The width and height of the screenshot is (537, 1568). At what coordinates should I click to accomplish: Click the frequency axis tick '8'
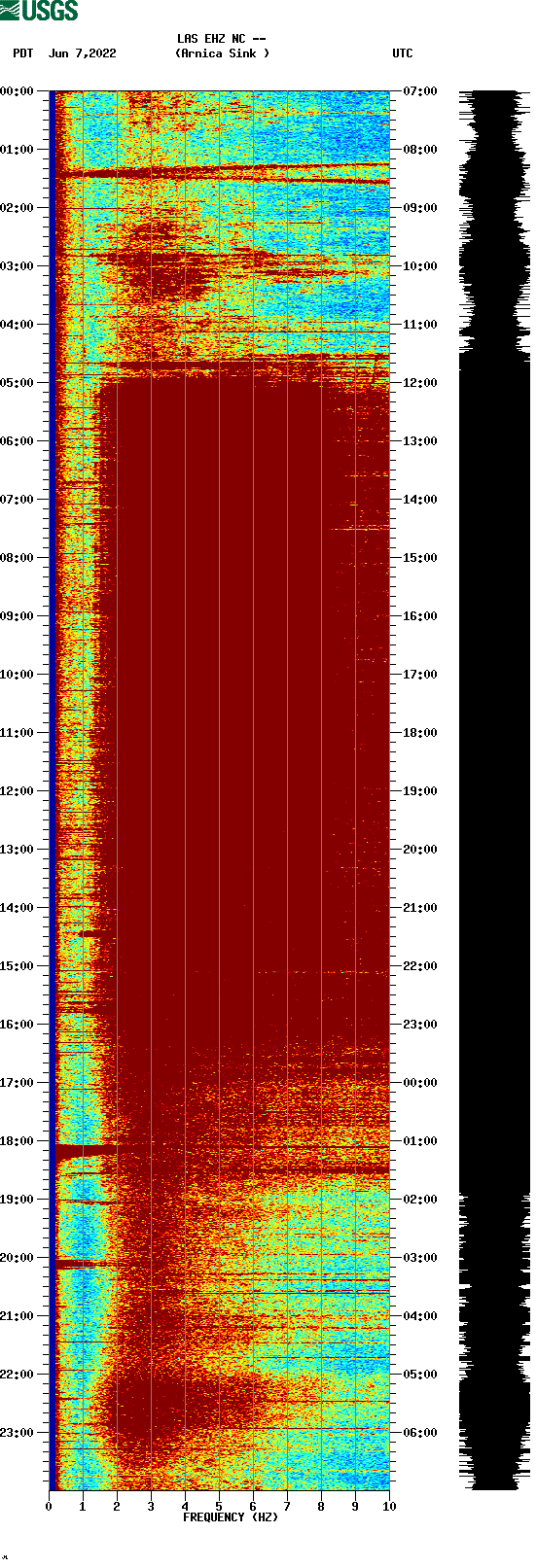[x=321, y=1507]
